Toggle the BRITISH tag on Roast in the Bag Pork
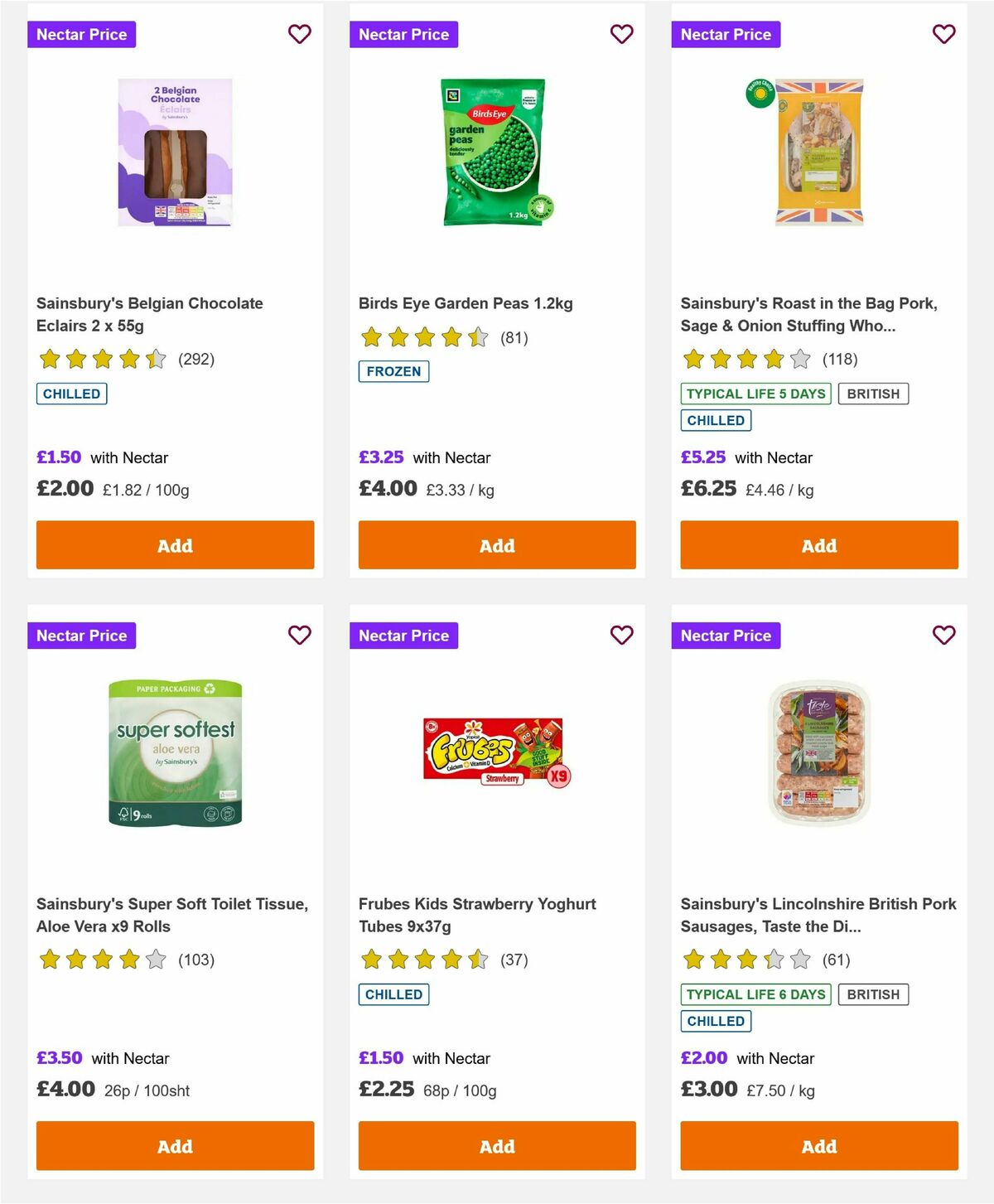Image resolution: width=994 pixels, height=1204 pixels. [x=873, y=394]
